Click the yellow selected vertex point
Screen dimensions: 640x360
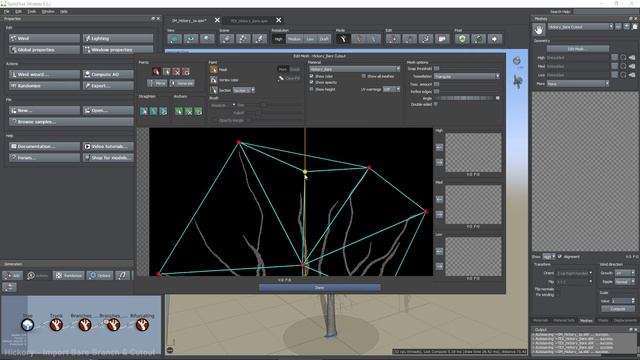(305, 172)
